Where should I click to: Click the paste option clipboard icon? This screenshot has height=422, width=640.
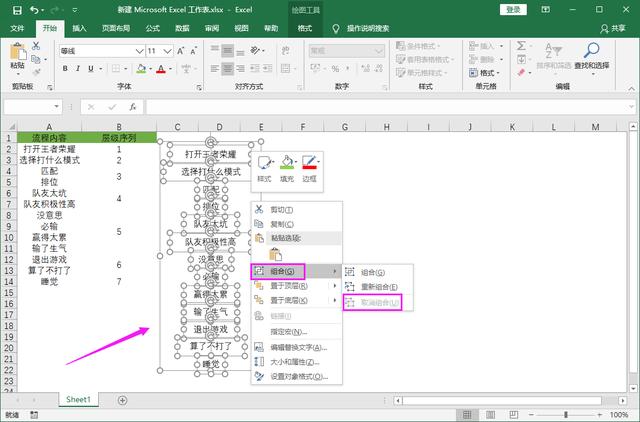(x=276, y=255)
